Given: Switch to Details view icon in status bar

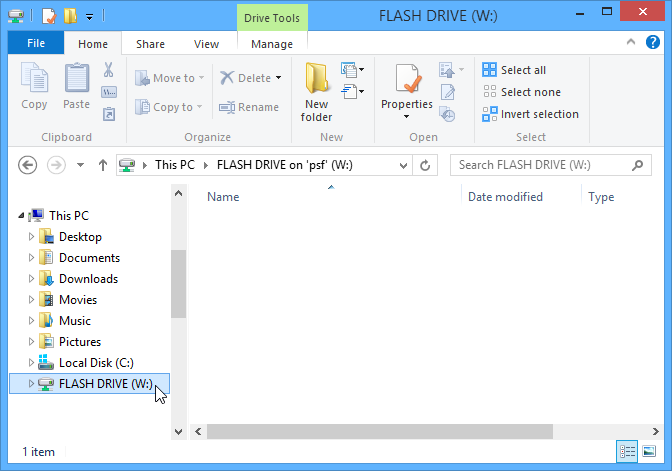Looking at the screenshot, I should point(627,451).
